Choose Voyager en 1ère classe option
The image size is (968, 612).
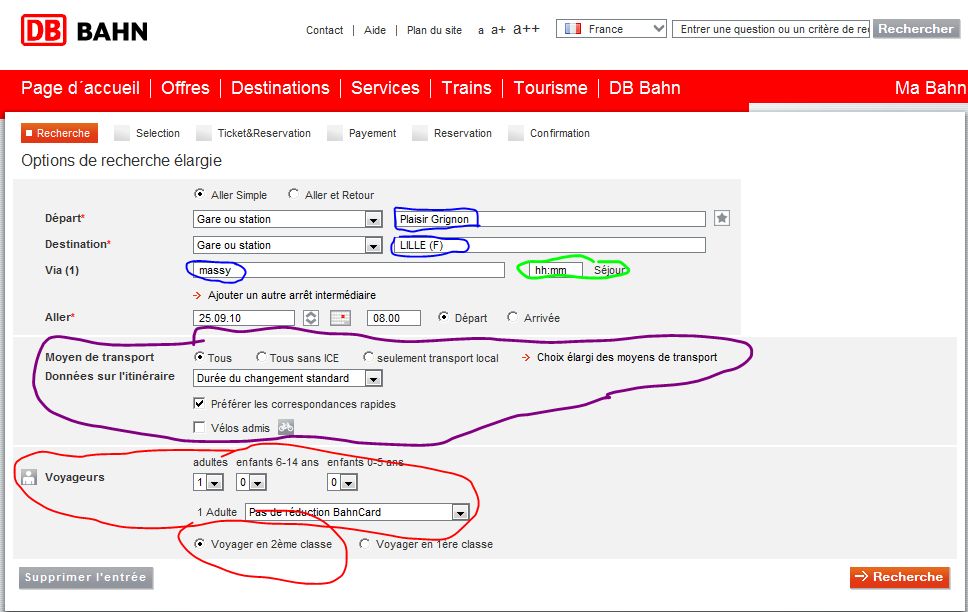364,544
